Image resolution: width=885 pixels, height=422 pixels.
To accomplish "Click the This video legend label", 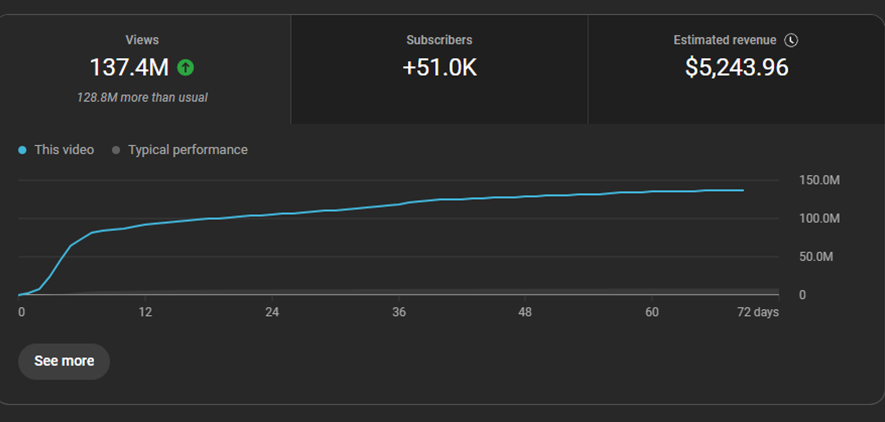I will click(x=64, y=150).
